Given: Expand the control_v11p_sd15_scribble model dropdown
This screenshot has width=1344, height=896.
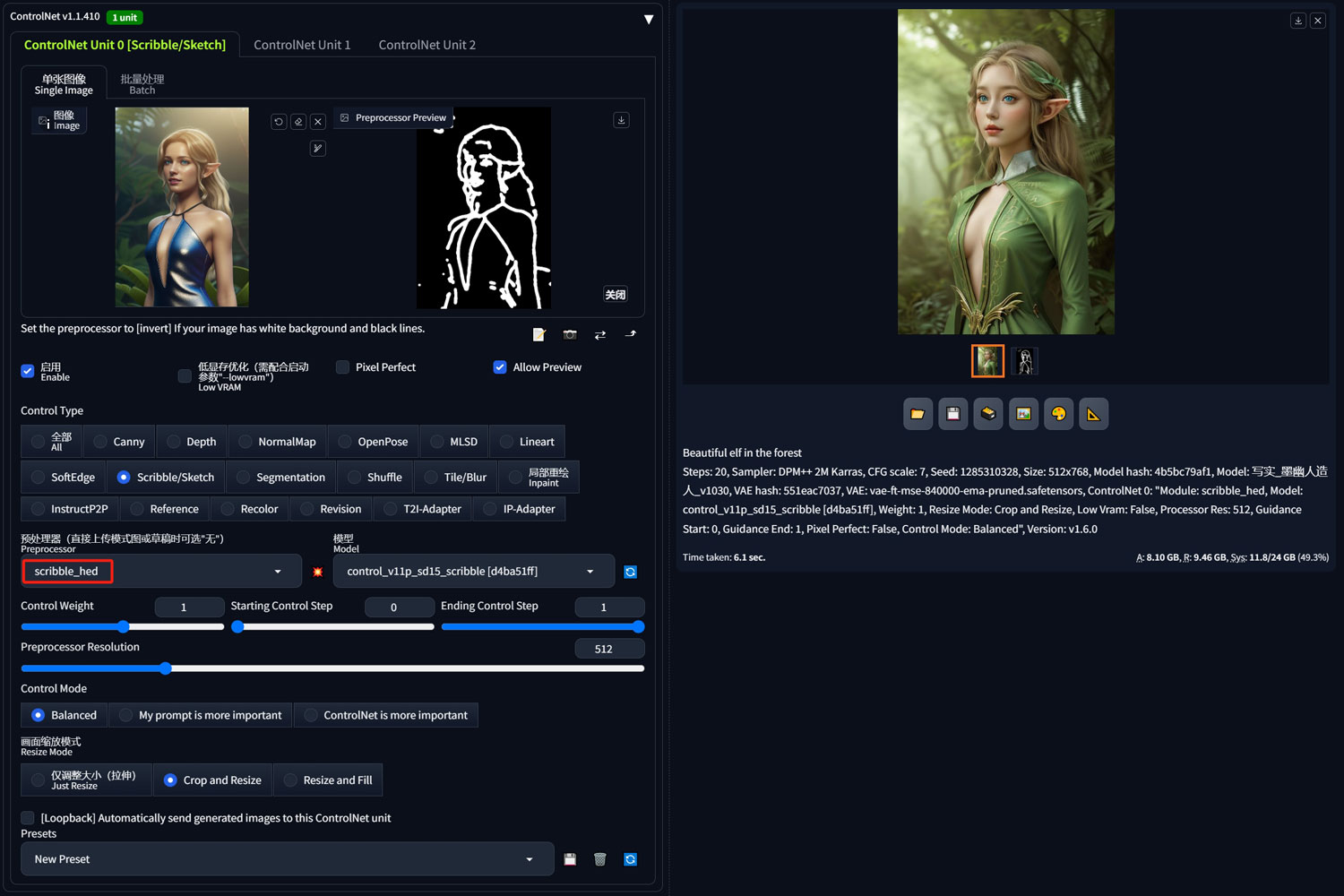Looking at the screenshot, I should click(473, 572).
